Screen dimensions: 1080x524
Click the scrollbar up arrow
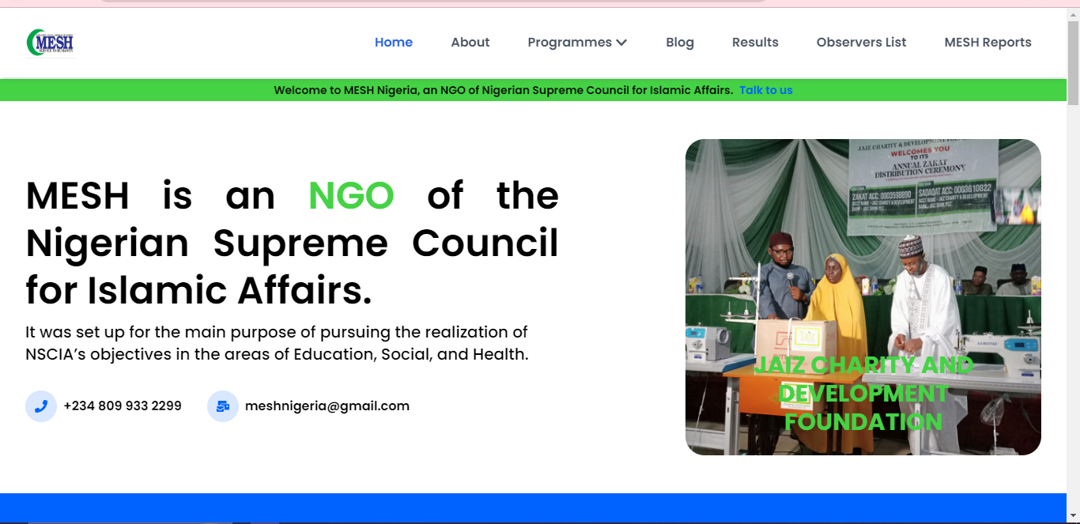point(1073,14)
